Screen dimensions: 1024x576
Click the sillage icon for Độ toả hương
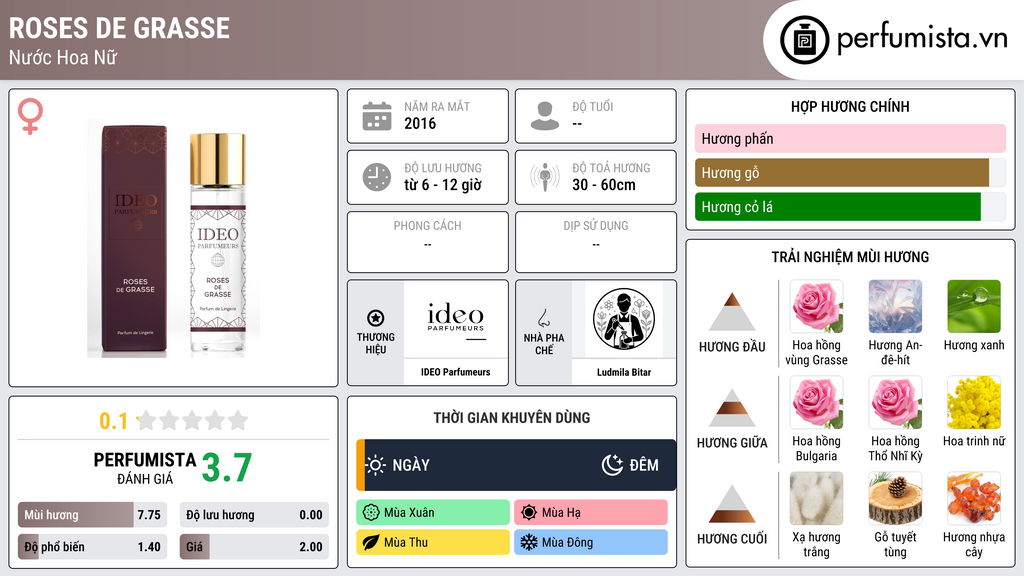pyautogui.click(x=545, y=177)
